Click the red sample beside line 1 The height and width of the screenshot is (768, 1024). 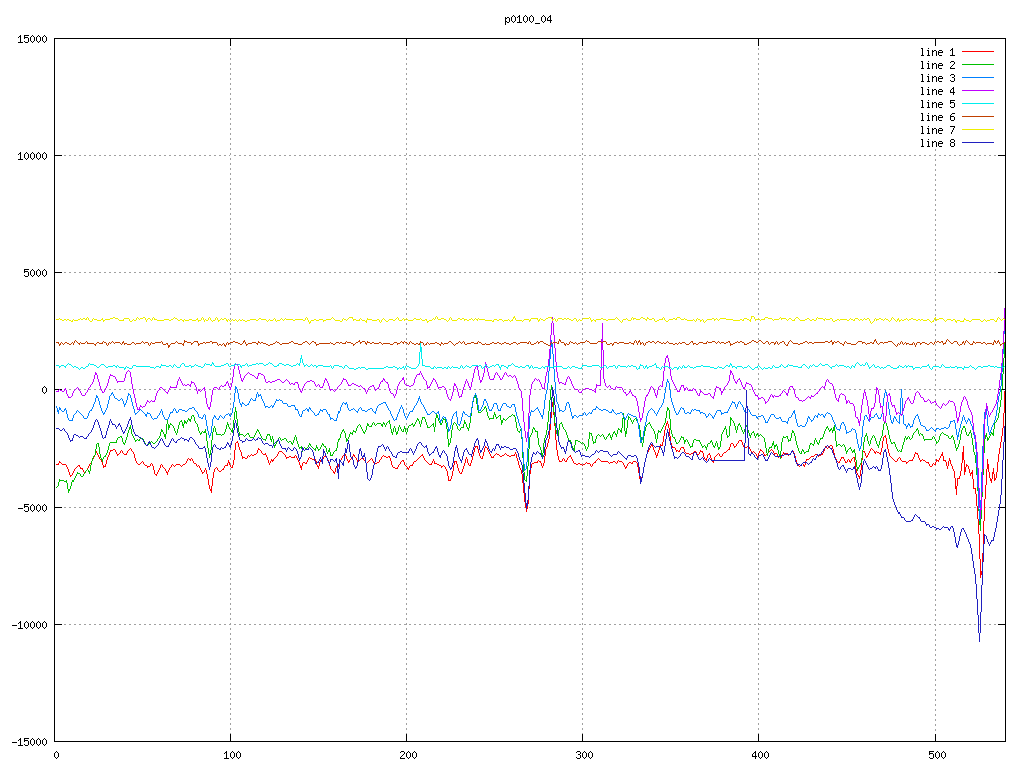click(x=978, y=52)
